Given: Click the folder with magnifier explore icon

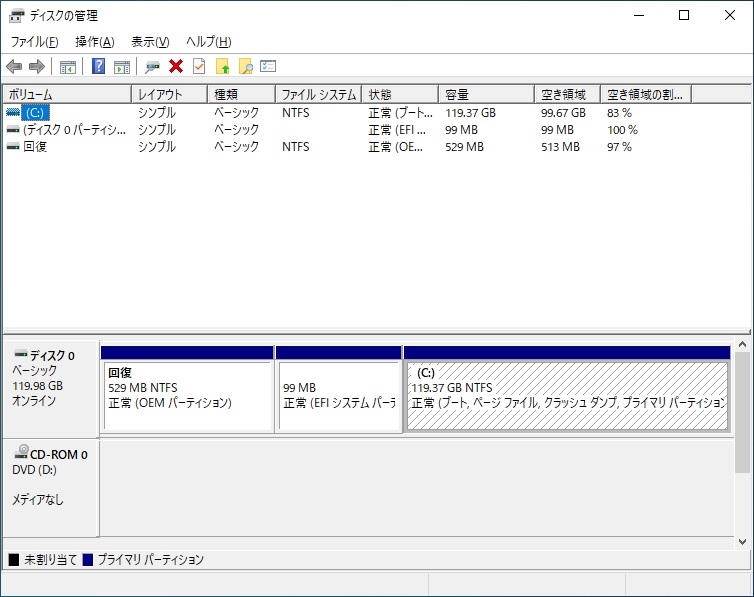Looking at the screenshot, I should click(x=246, y=66).
